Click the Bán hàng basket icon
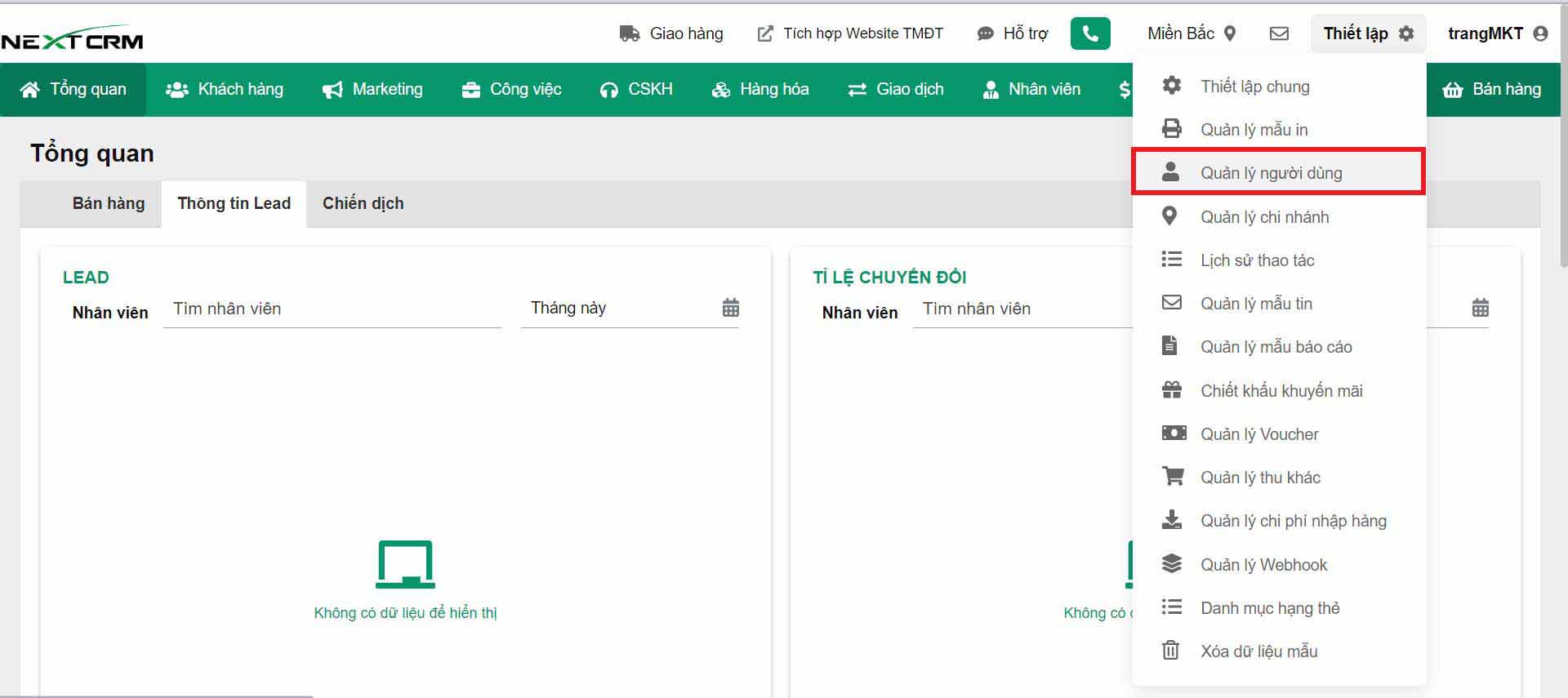Viewport: 1568px width, 698px height. [1452, 90]
